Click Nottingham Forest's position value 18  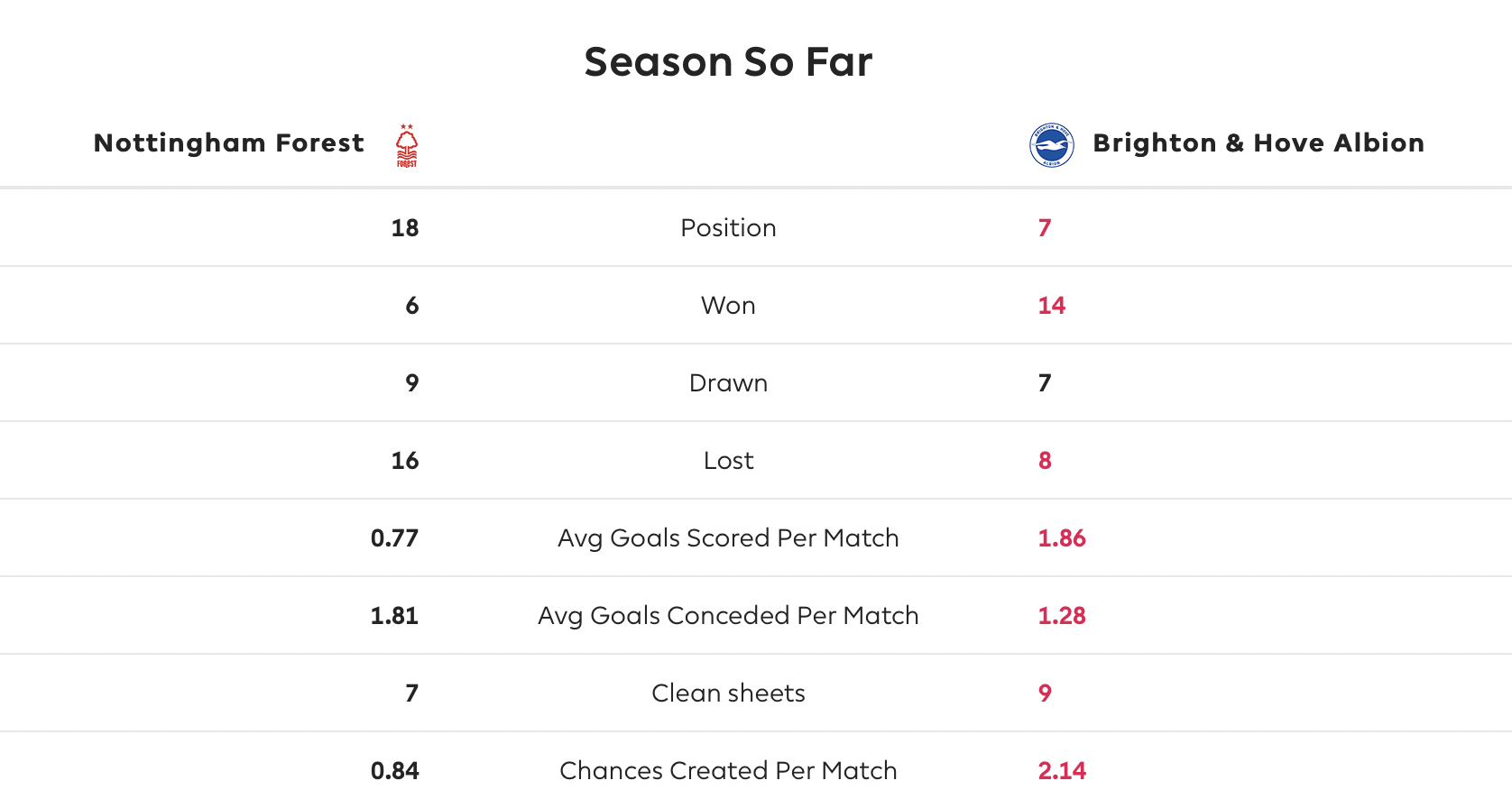[x=405, y=228]
